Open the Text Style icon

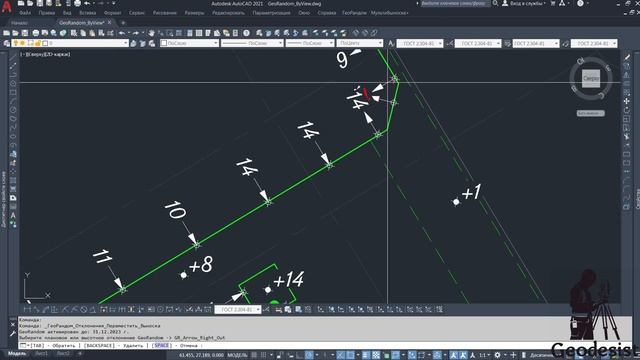(391, 43)
